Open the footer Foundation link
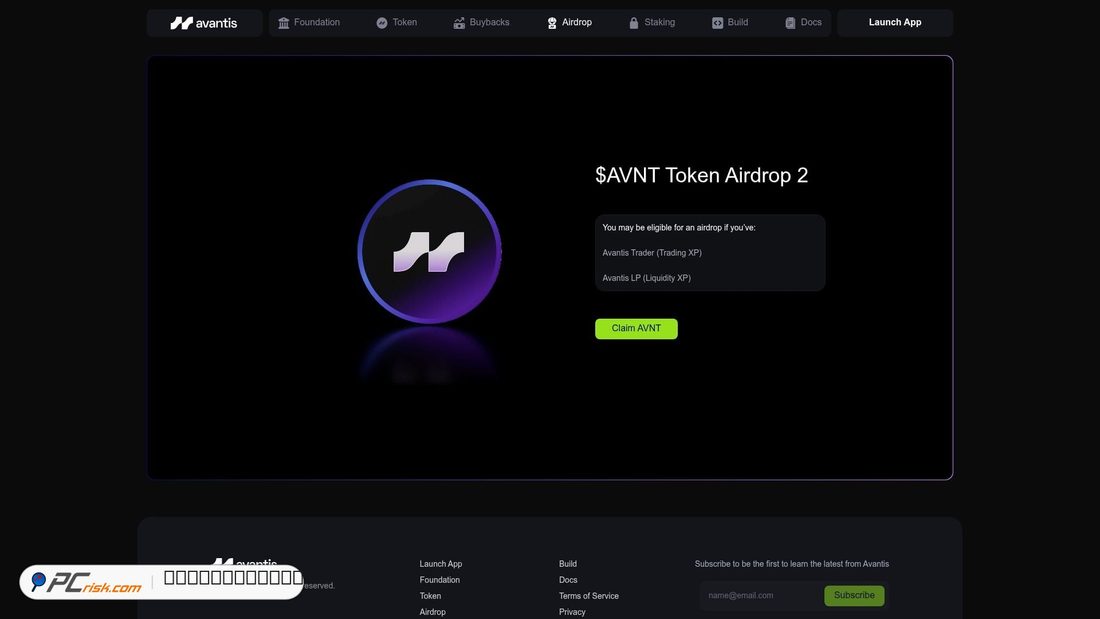The image size is (1100, 619). 439,580
